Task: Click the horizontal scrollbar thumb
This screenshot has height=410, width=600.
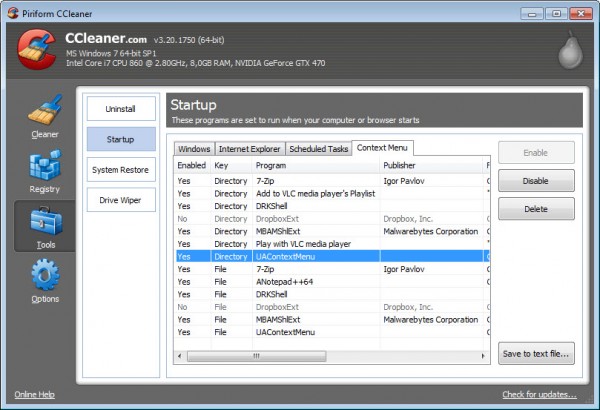Action: (x=256, y=356)
